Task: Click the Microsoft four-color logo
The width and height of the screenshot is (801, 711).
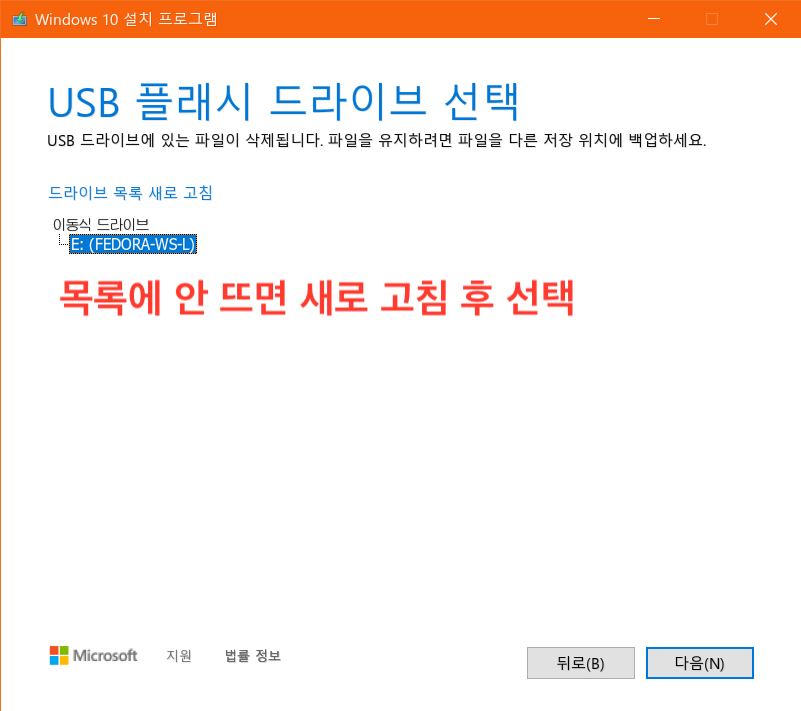Action: pyautogui.click(x=93, y=655)
